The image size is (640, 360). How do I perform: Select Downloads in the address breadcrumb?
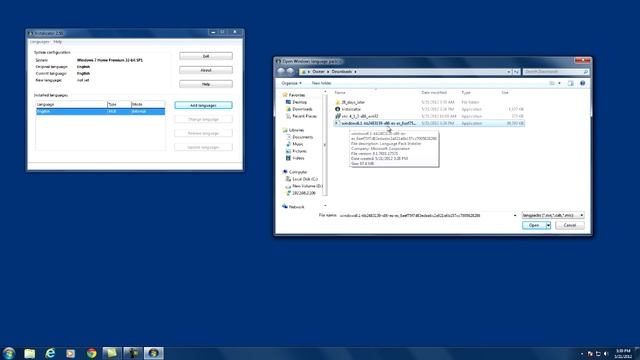click(x=342, y=72)
